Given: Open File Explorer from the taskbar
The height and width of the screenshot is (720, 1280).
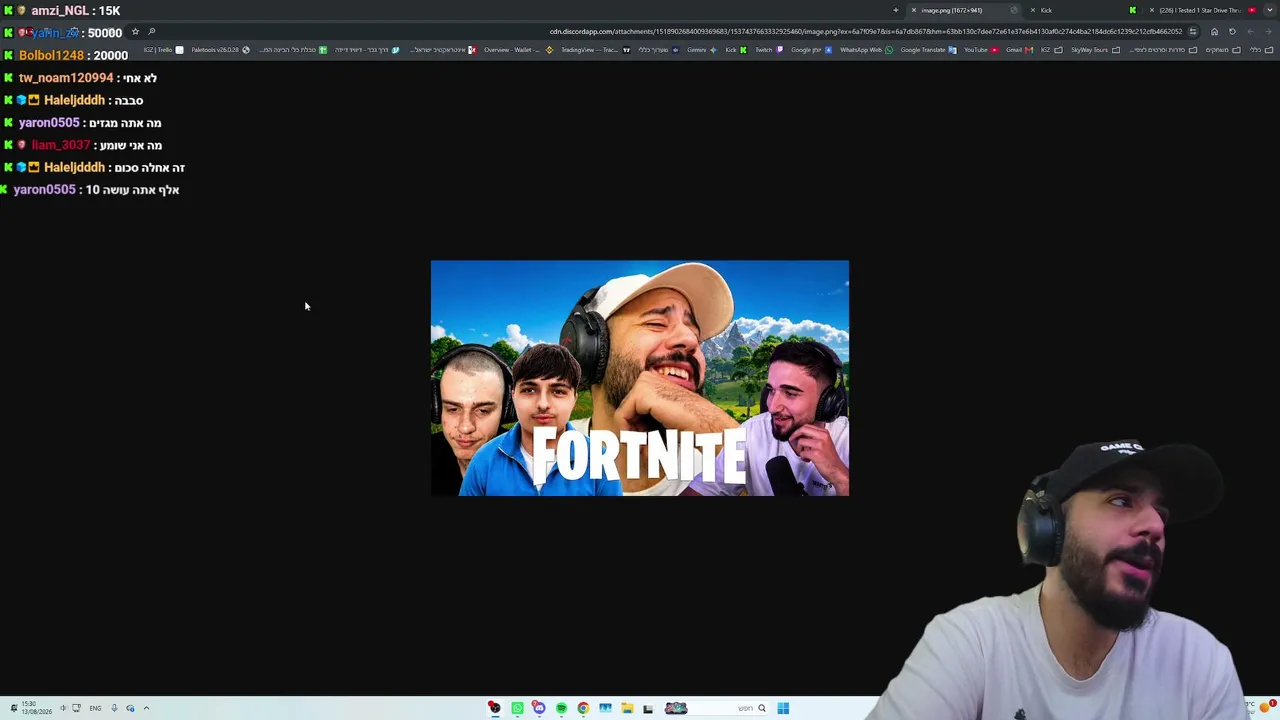Looking at the screenshot, I should [627, 708].
